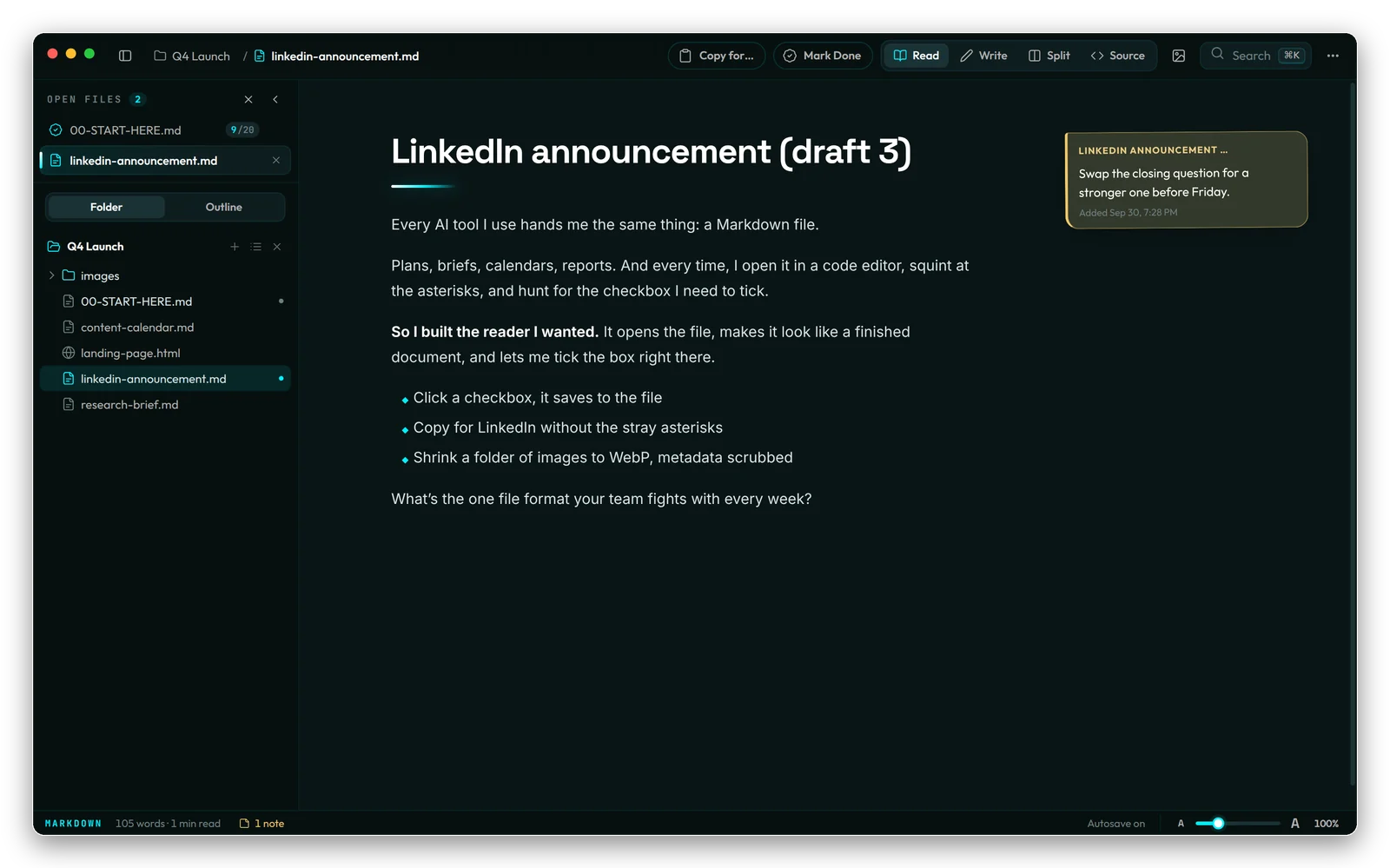Click the 100% zoom value
Image resolution: width=1390 pixels, height=868 pixels.
click(1326, 824)
